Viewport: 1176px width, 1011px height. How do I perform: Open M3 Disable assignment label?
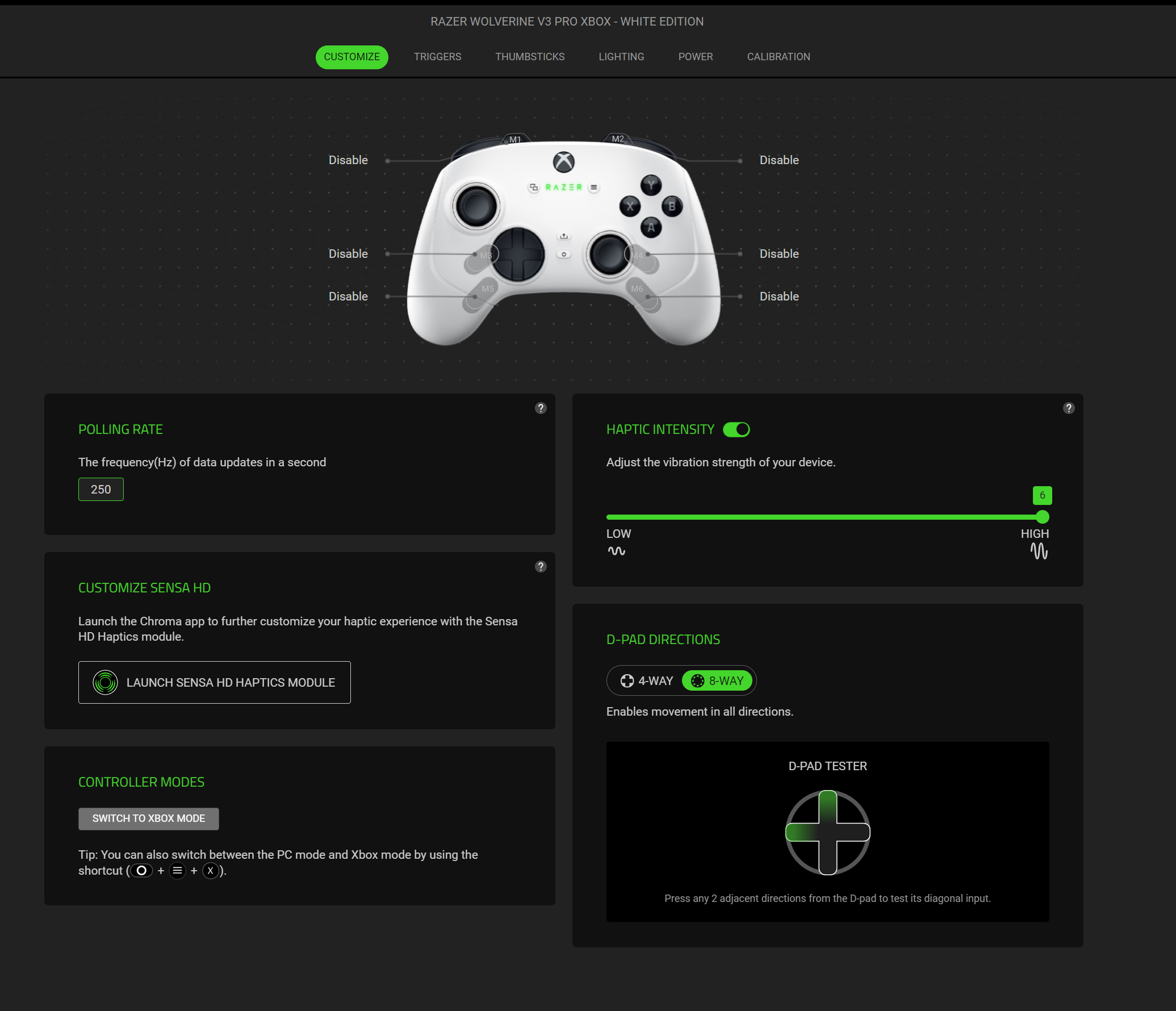tap(348, 254)
